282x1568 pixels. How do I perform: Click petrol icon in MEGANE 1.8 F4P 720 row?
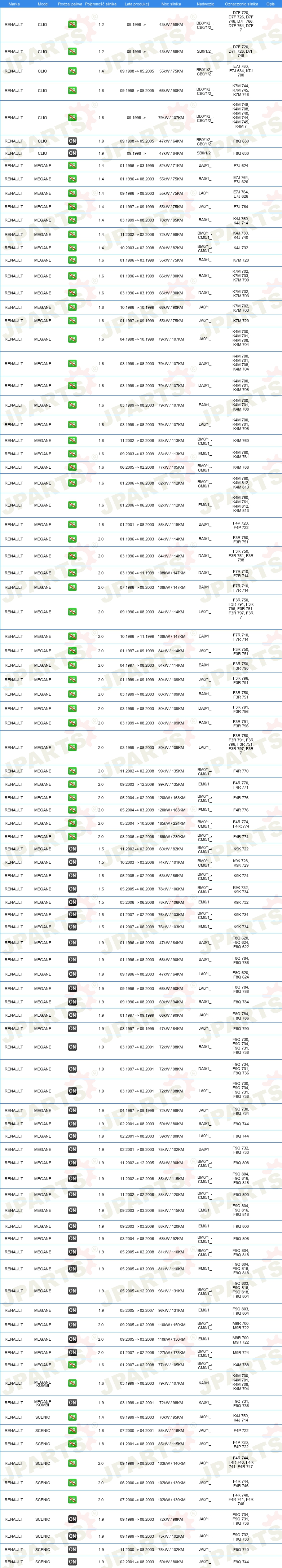72,525
